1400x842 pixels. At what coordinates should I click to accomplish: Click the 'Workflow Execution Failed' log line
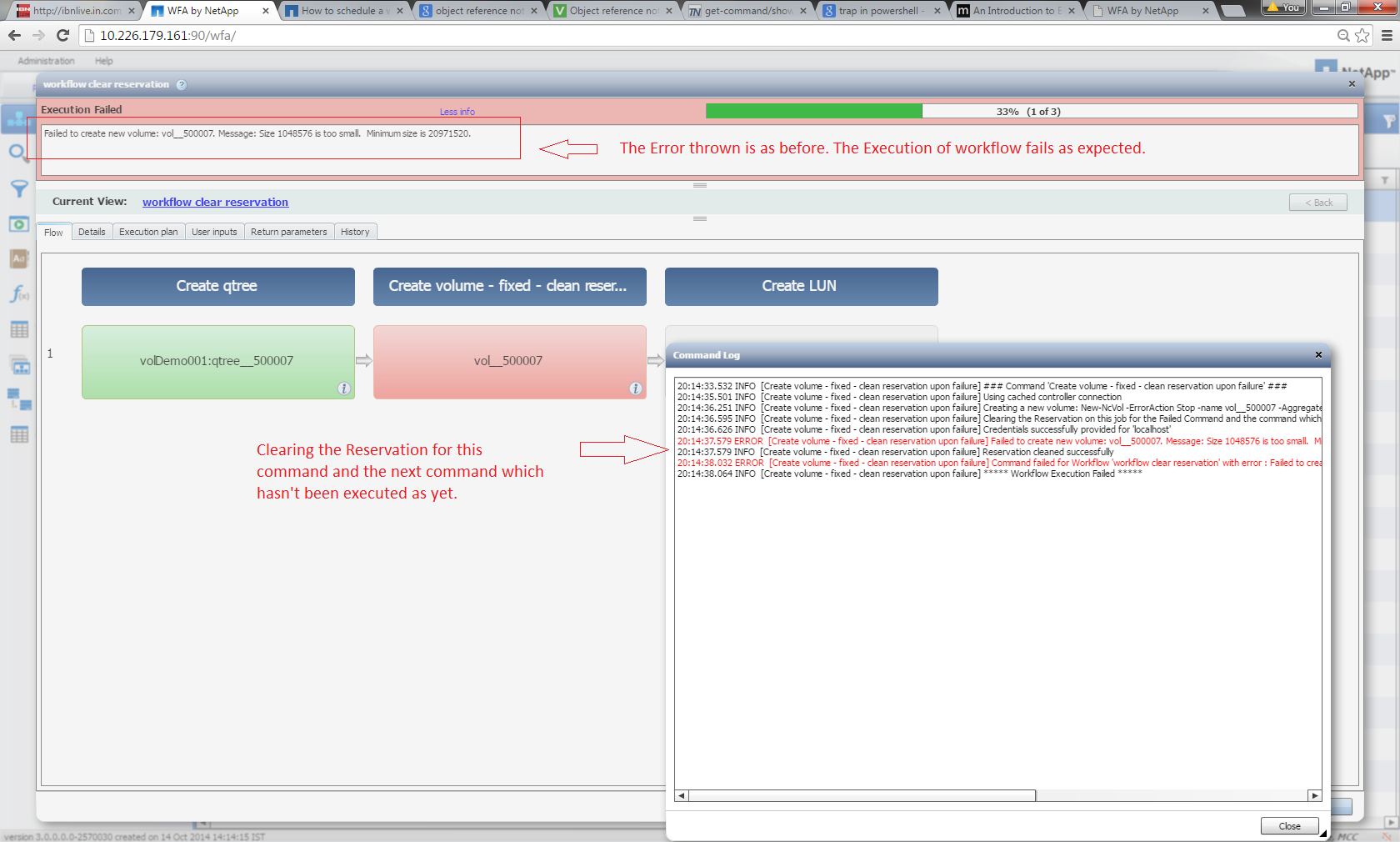coord(909,474)
